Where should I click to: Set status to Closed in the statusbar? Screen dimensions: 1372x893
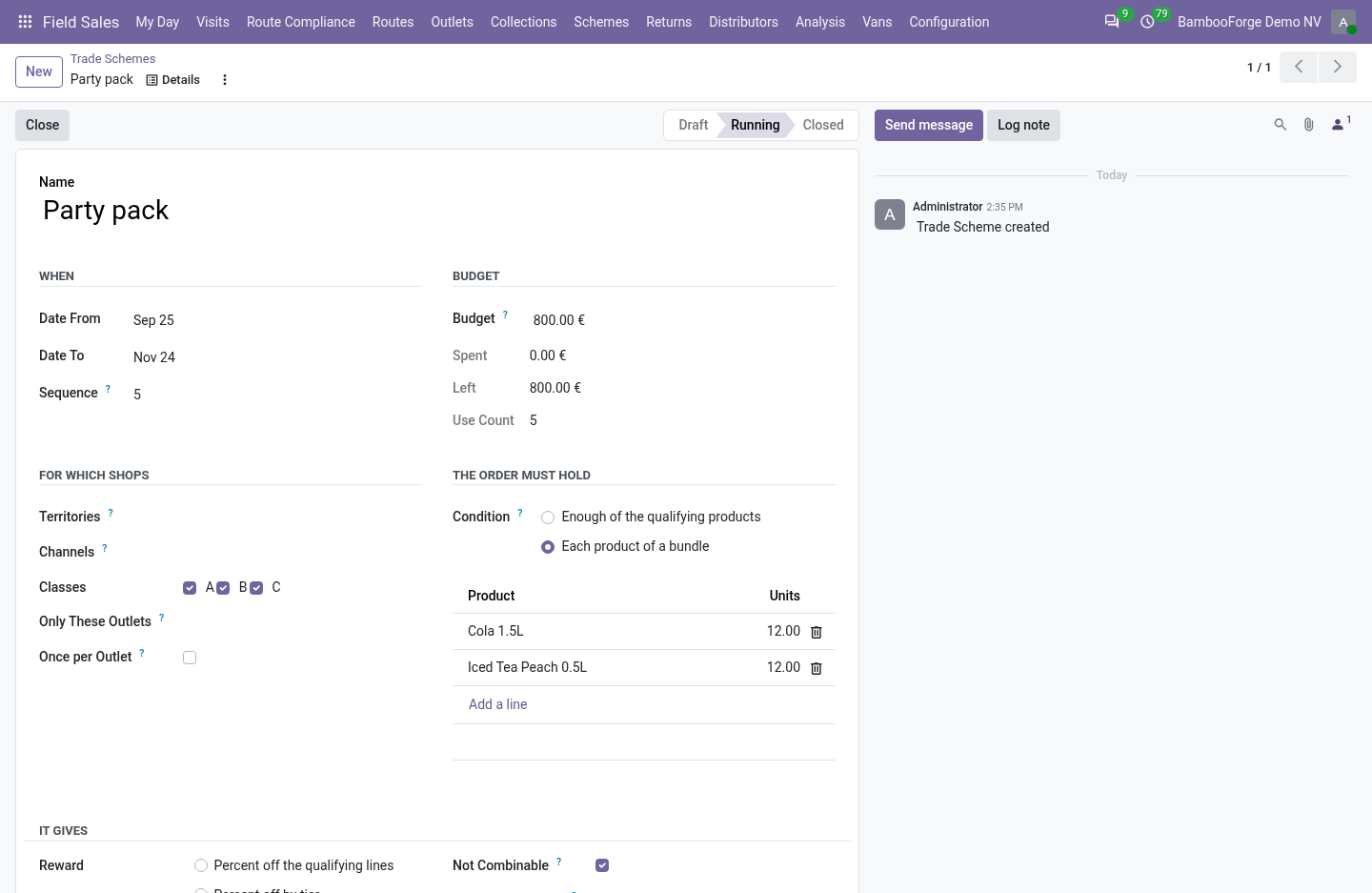[823, 125]
